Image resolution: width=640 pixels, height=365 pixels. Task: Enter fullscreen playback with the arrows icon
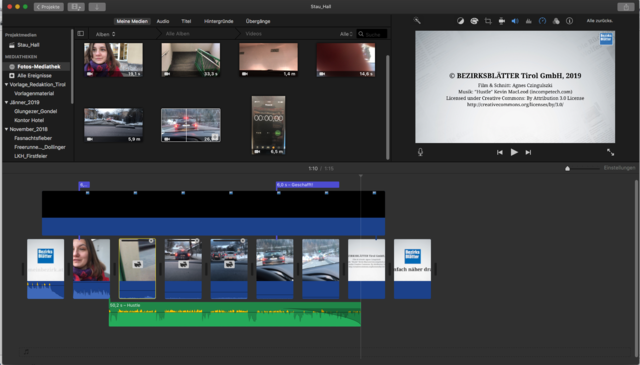point(610,152)
